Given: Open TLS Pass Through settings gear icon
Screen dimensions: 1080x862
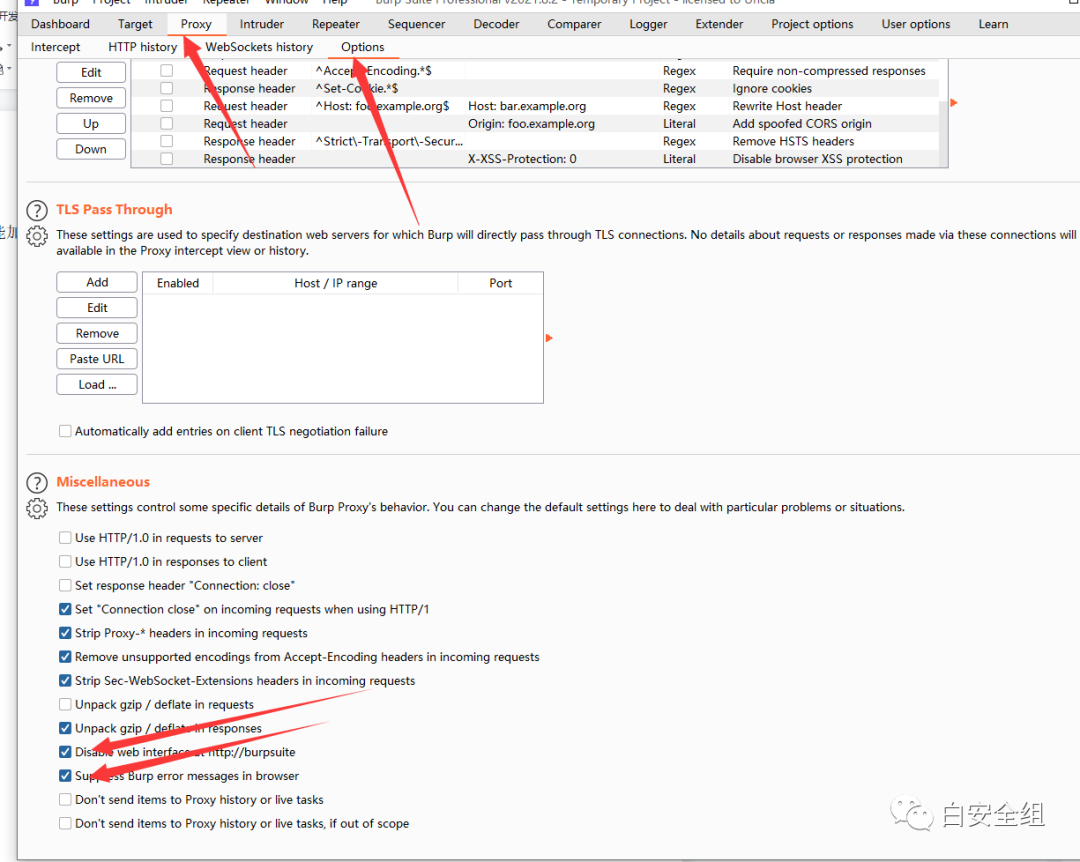Looking at the screenshot, I should [37, 236].
